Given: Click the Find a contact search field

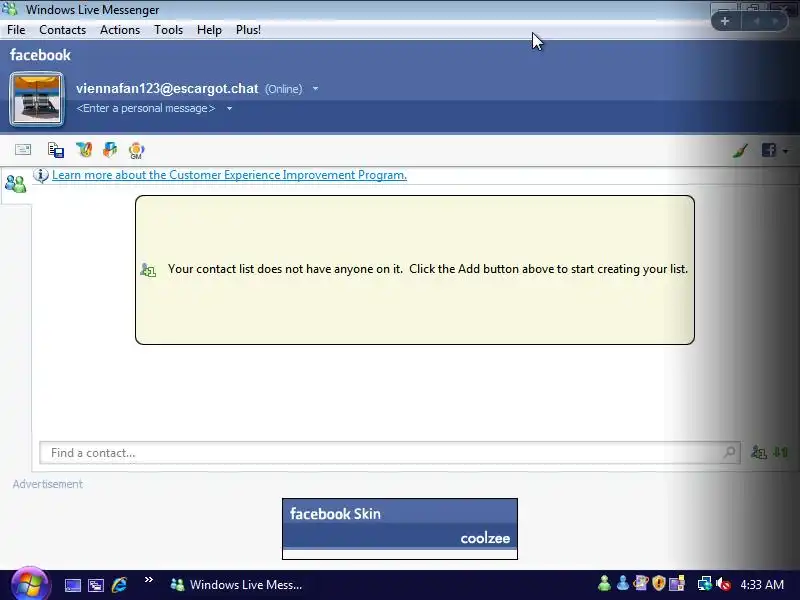Looking at the screenshot, I should click(x=390, y=453).
